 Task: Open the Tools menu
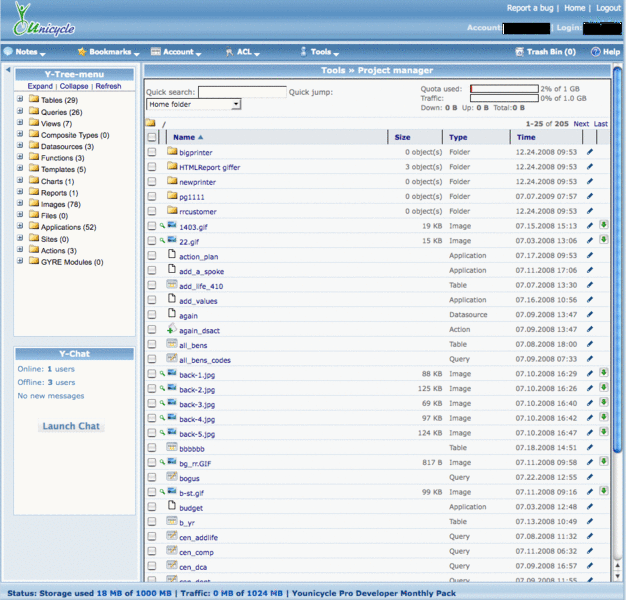(319, 51)
